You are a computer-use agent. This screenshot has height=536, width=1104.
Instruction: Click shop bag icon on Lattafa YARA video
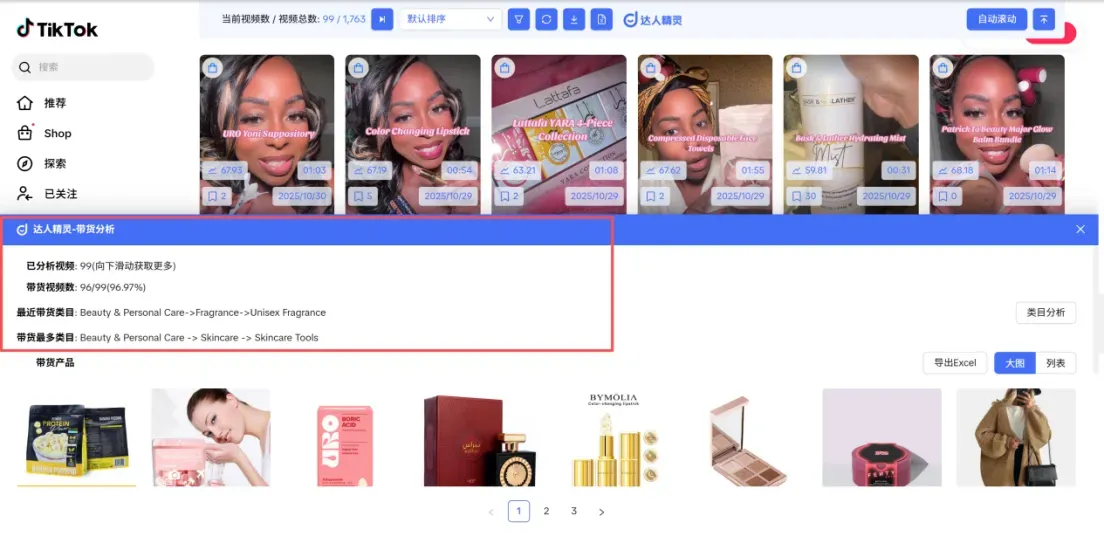[504, 68]
